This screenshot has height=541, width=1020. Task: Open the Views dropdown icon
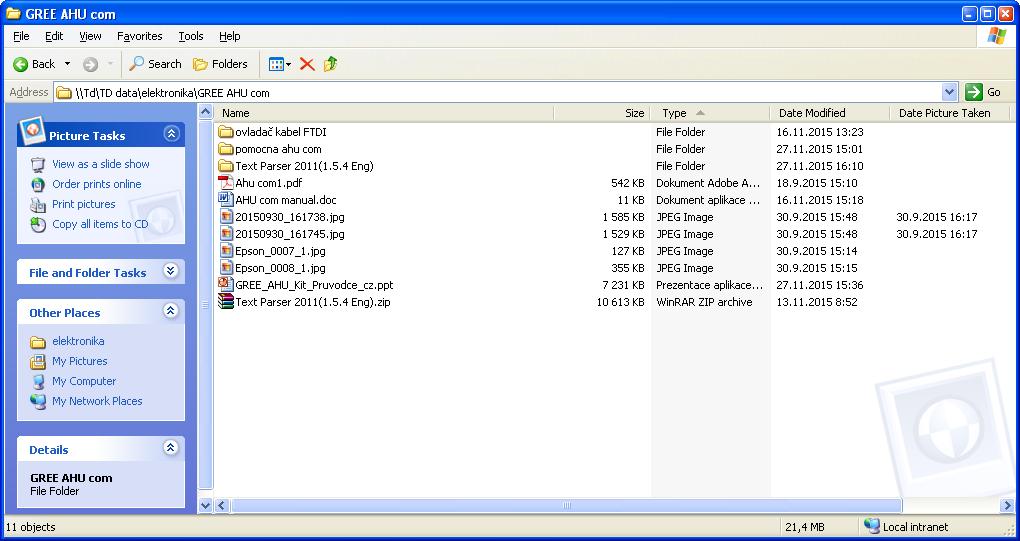pyautogui.click(x=280, y=64)
